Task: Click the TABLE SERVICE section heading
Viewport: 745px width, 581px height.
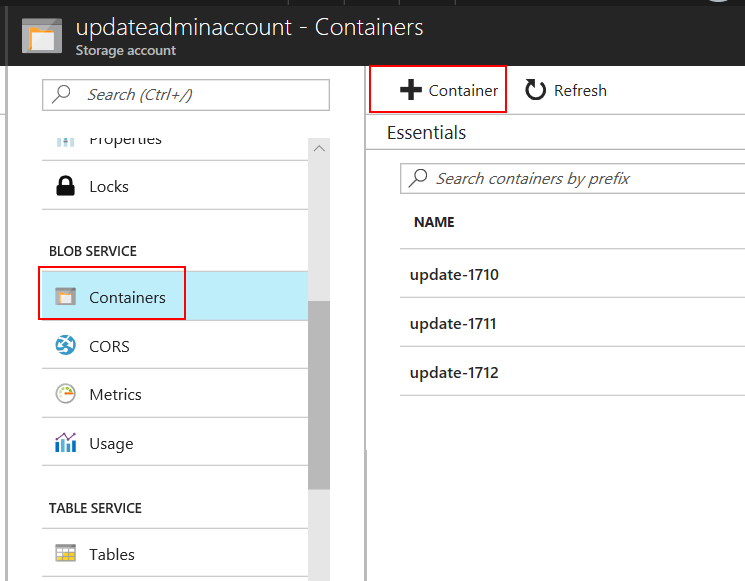Action: tap(95, 508)
